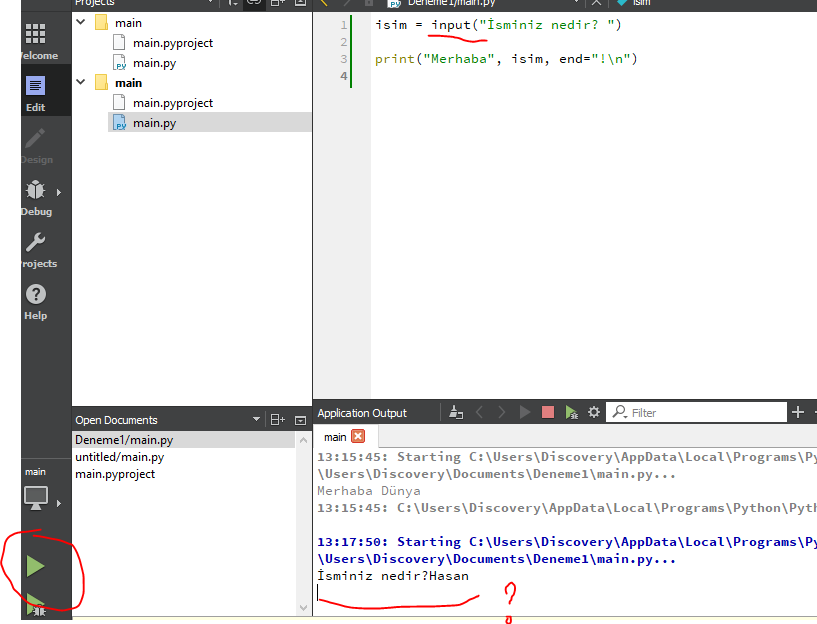Open first main.py in project tree
This screenshot has width=817, height=624.
click(x=154, y=63)
